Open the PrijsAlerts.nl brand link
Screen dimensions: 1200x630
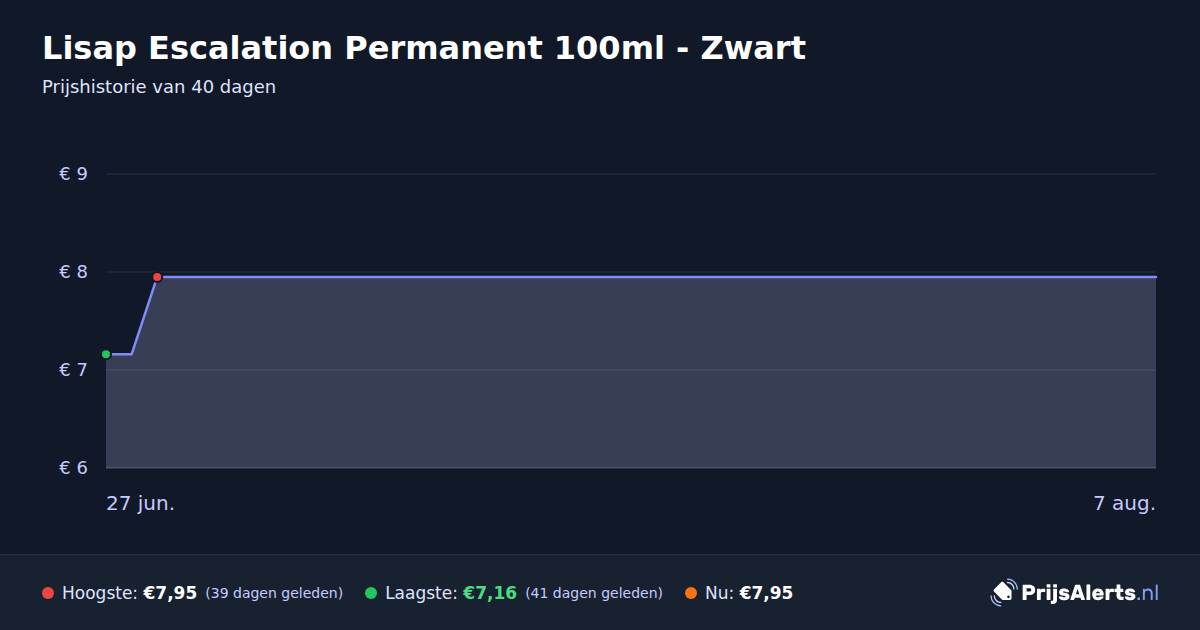[x=1075, y=593]
